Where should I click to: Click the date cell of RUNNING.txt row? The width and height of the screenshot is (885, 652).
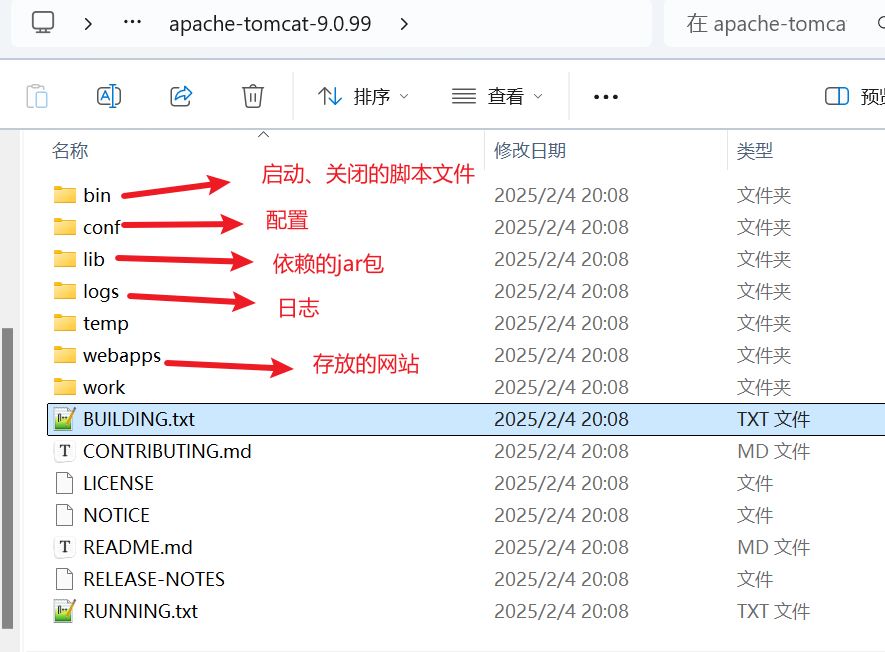pyautogui.click(x=561, y=611)
